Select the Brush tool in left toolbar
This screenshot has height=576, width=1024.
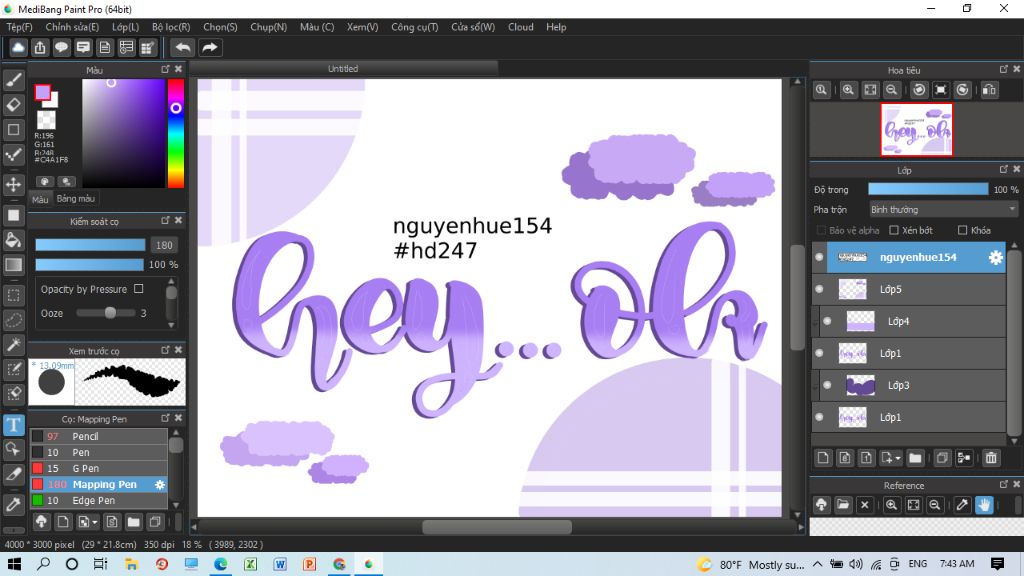14,80
